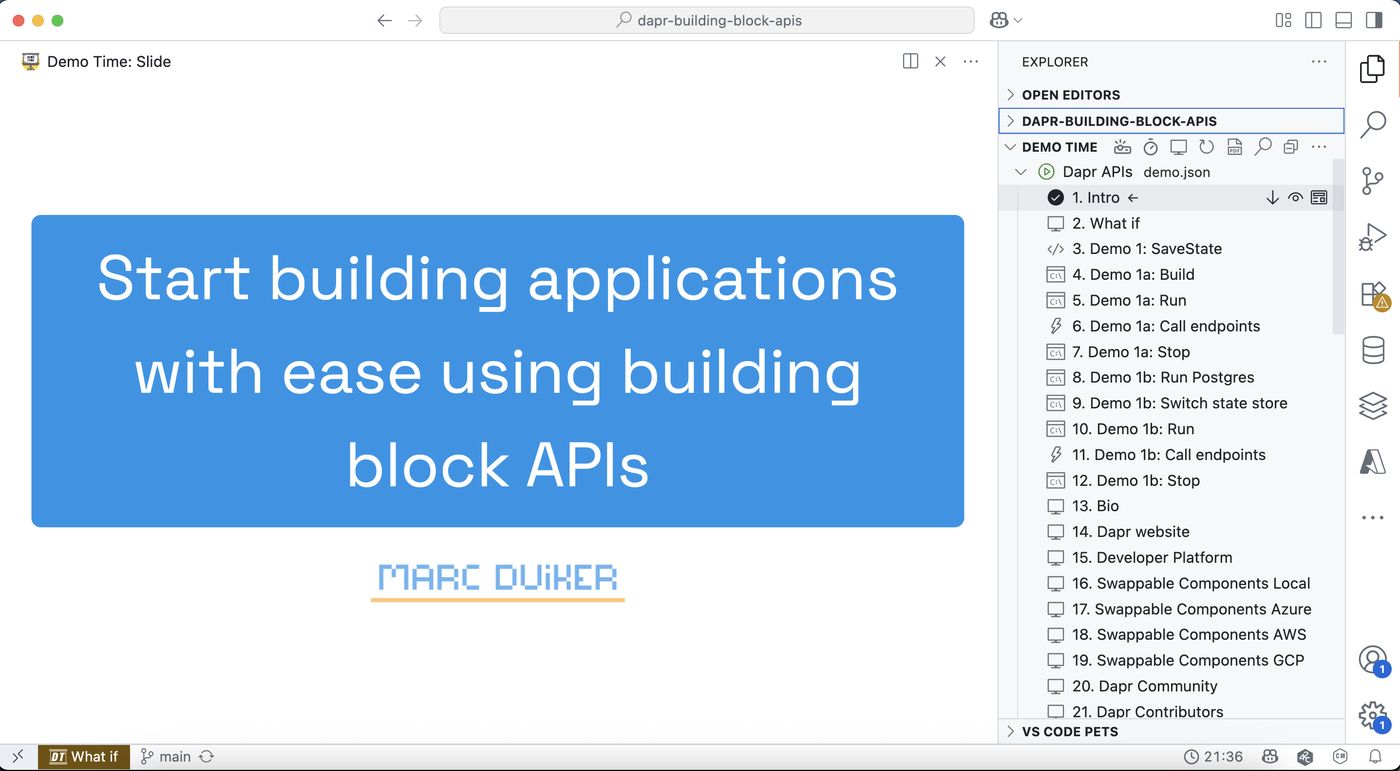This screenshot has height=771, width=1400.
Task: Collapse the Demo Time section
Action: pos(1010,147)
